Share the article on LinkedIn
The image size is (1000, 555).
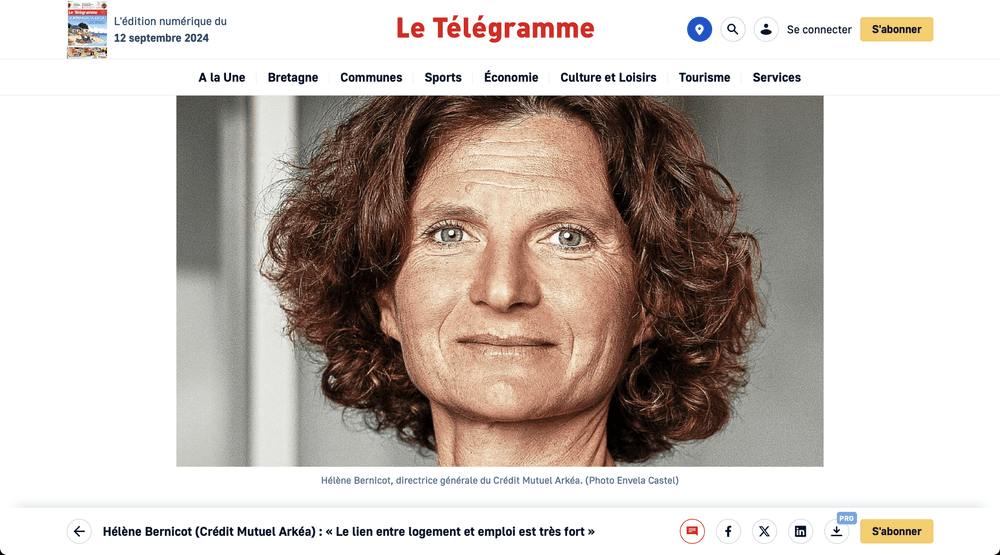[800, 531]
